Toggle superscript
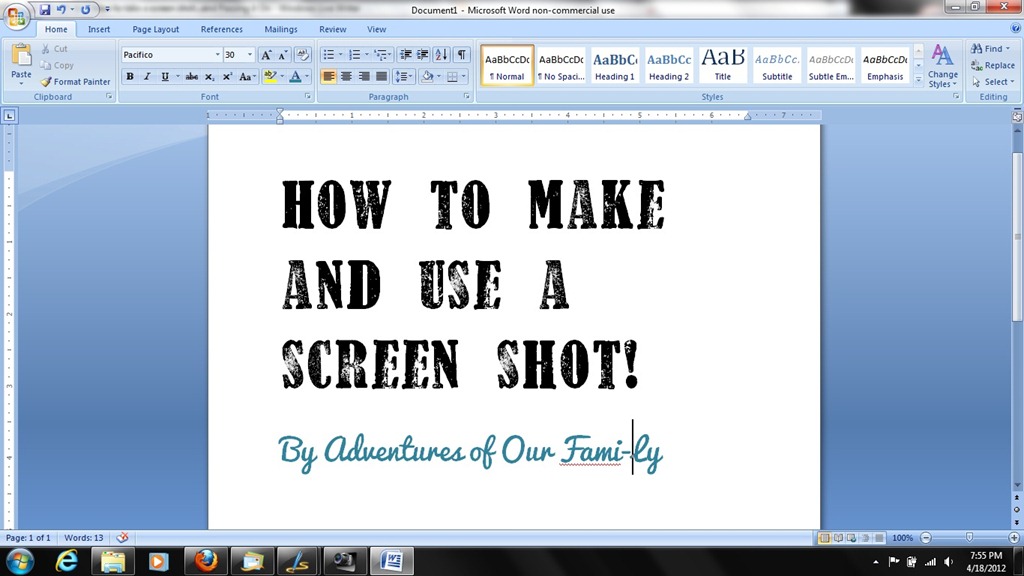Screen dimensions: 1024x576 tap(227, 76)
